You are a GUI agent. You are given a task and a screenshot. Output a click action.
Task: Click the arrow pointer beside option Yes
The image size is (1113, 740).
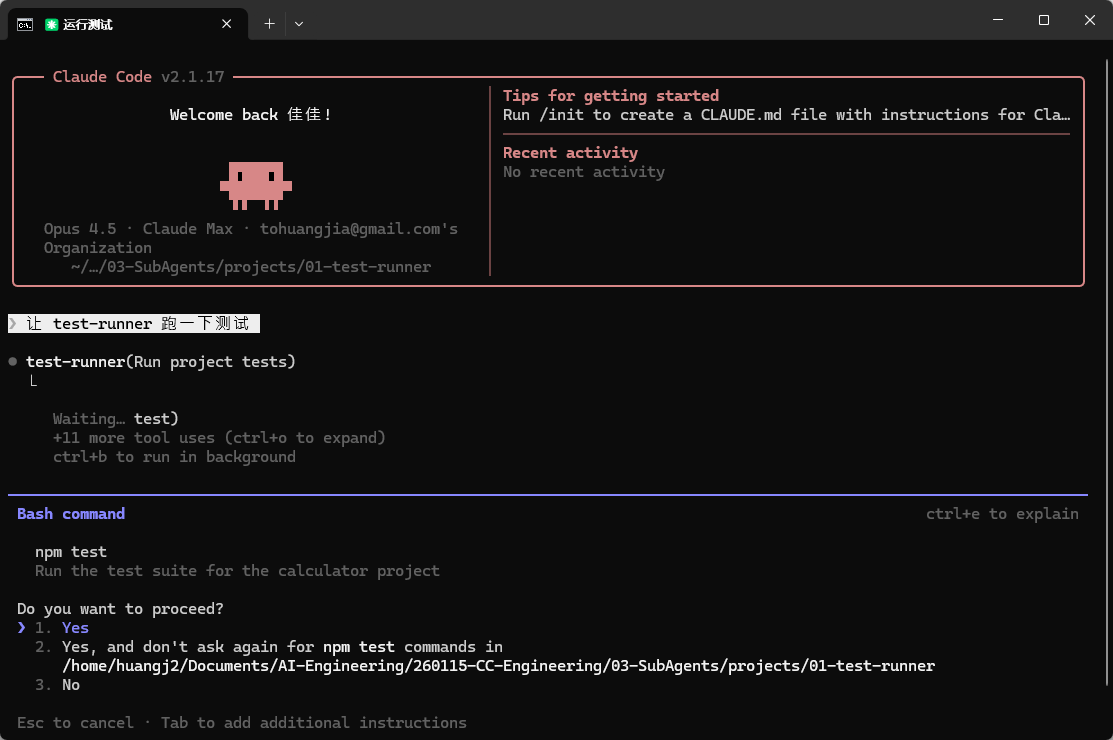21,628
